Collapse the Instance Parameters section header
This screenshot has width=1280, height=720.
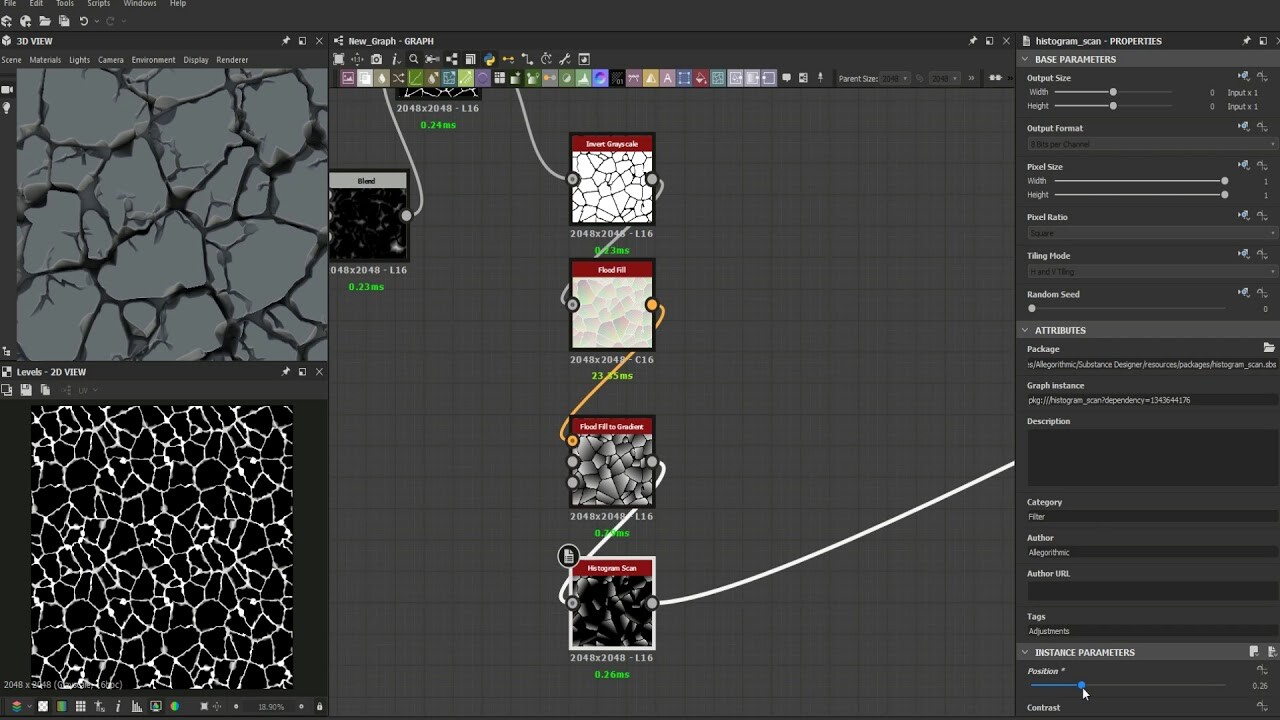[x=1026, y=652]
